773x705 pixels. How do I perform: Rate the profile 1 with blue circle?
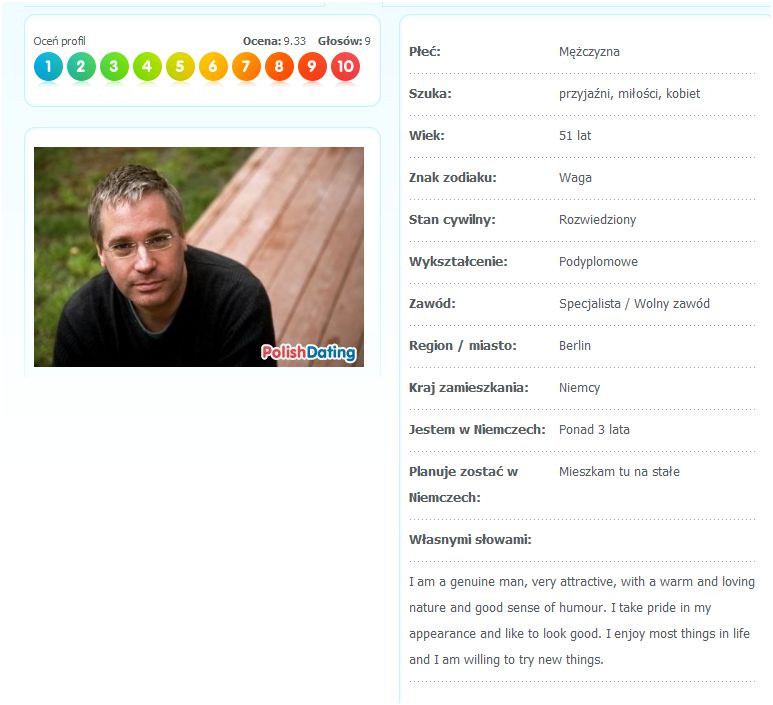click(x=48, y=67)
